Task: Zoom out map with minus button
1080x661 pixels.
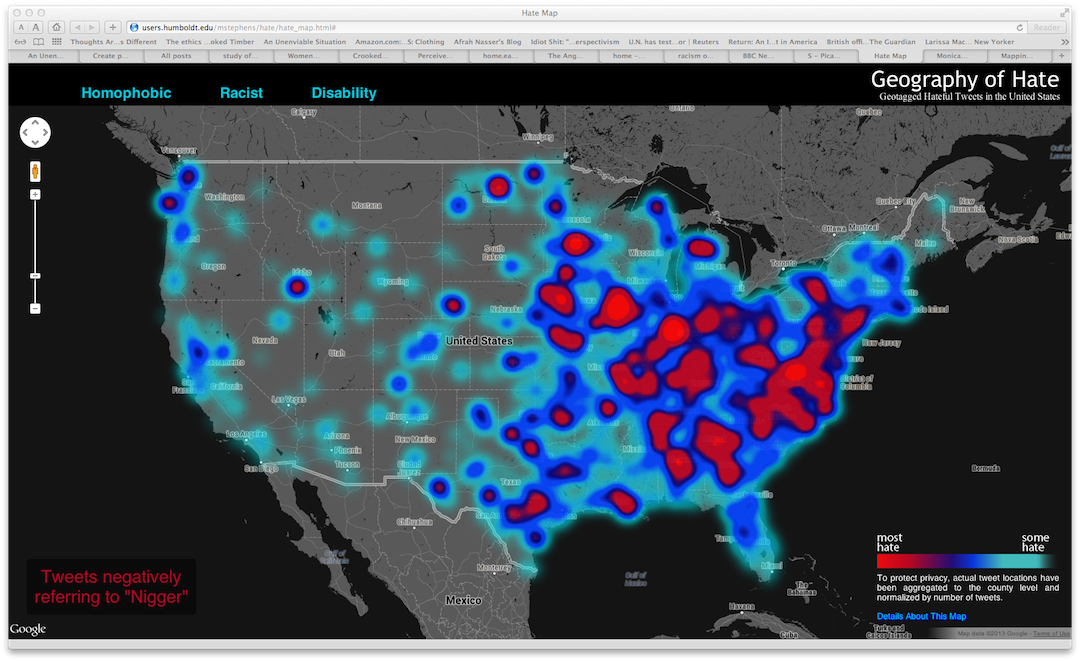Action: (35, 308)
